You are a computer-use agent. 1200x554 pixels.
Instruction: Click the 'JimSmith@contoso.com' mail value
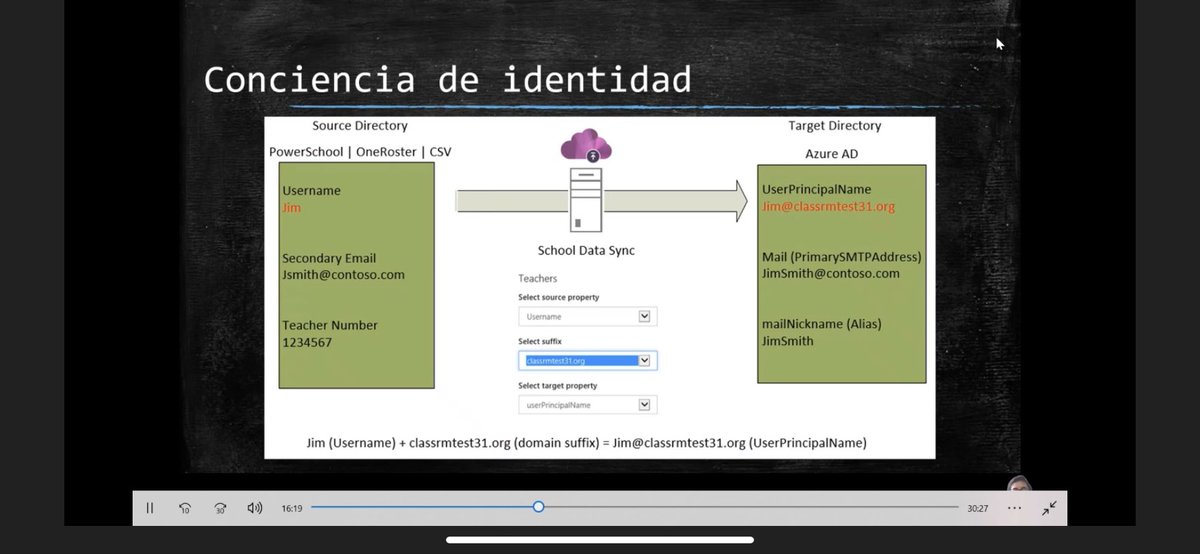(x=830, y=273)
